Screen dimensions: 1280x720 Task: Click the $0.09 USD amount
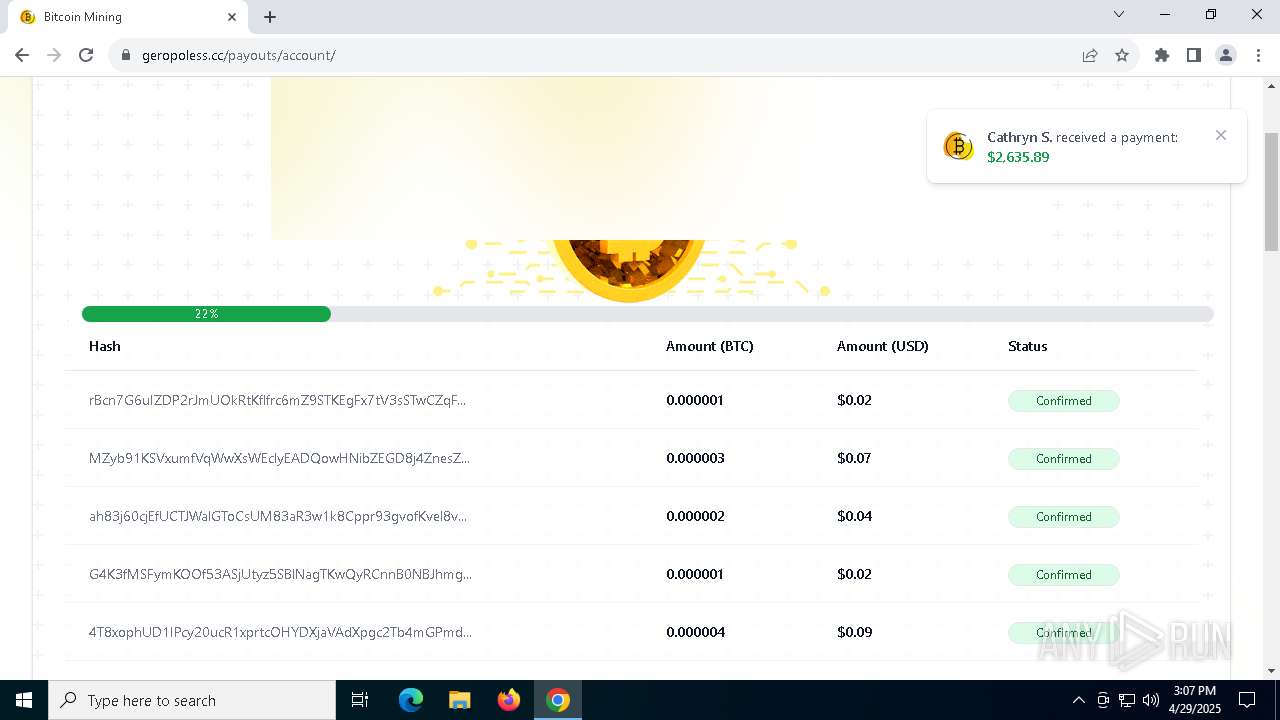pos(855,632)
